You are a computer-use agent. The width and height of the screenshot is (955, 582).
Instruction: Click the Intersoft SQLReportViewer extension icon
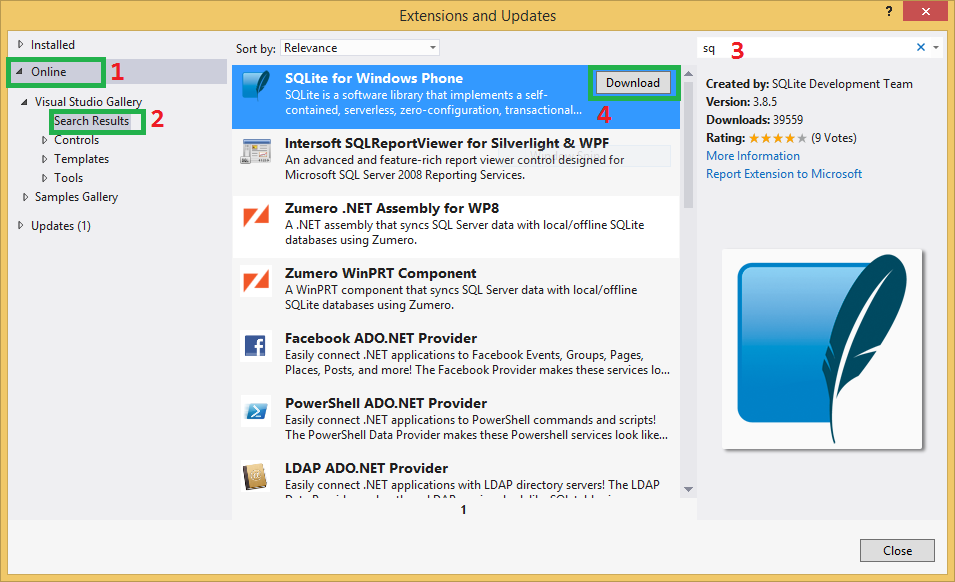[x=256, y=151]
